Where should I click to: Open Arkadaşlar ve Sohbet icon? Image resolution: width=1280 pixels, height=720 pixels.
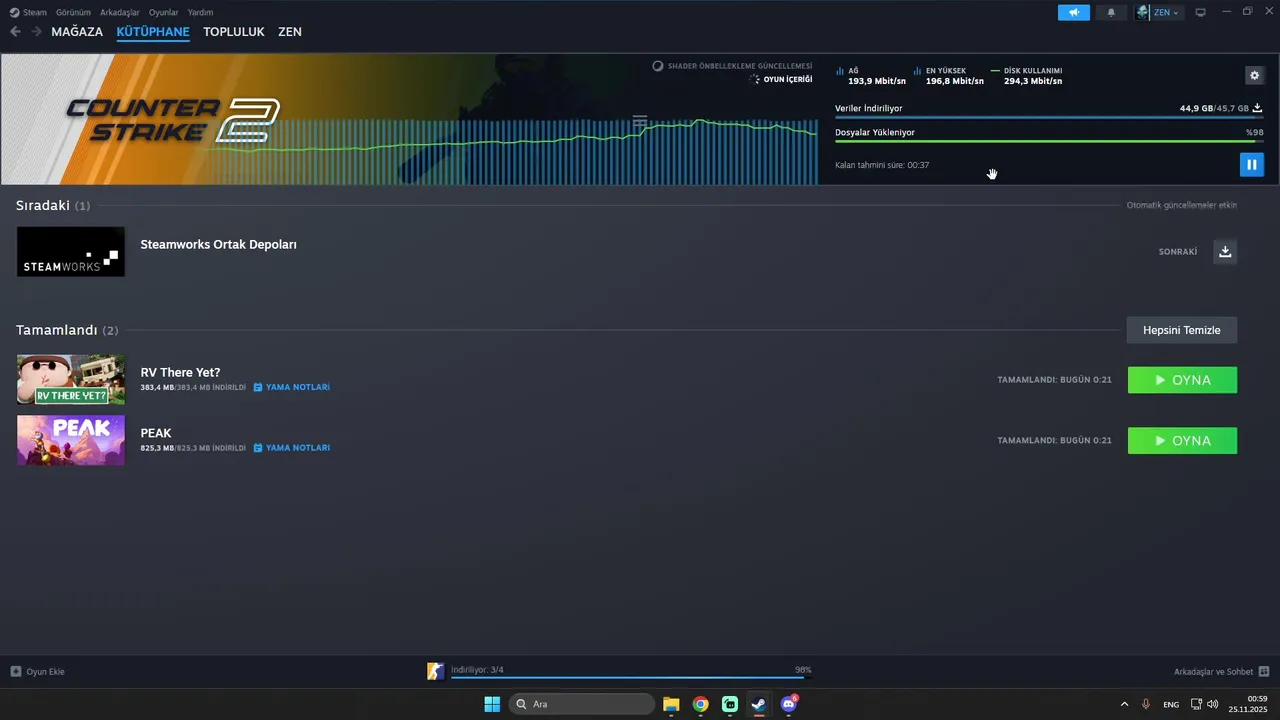[1264, 672]
